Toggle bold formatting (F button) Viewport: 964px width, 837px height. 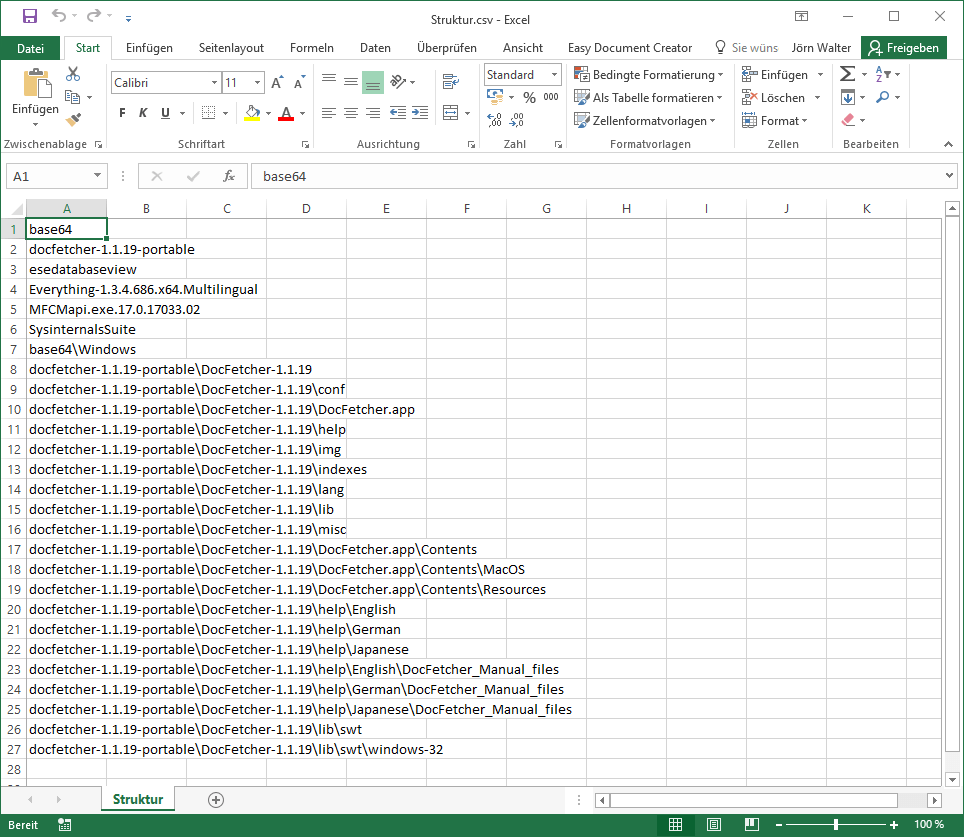(122, 113)
